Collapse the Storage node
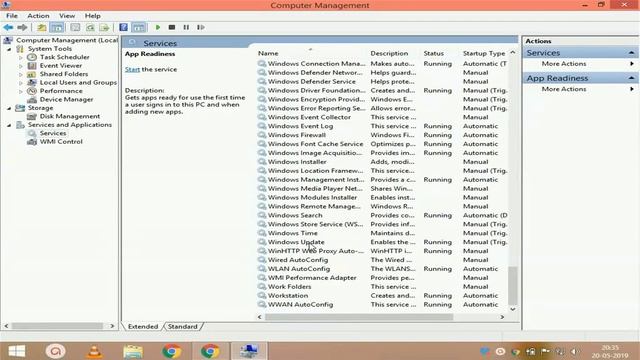Viewport: 640px width, 360px height. [x=9, y=108]
